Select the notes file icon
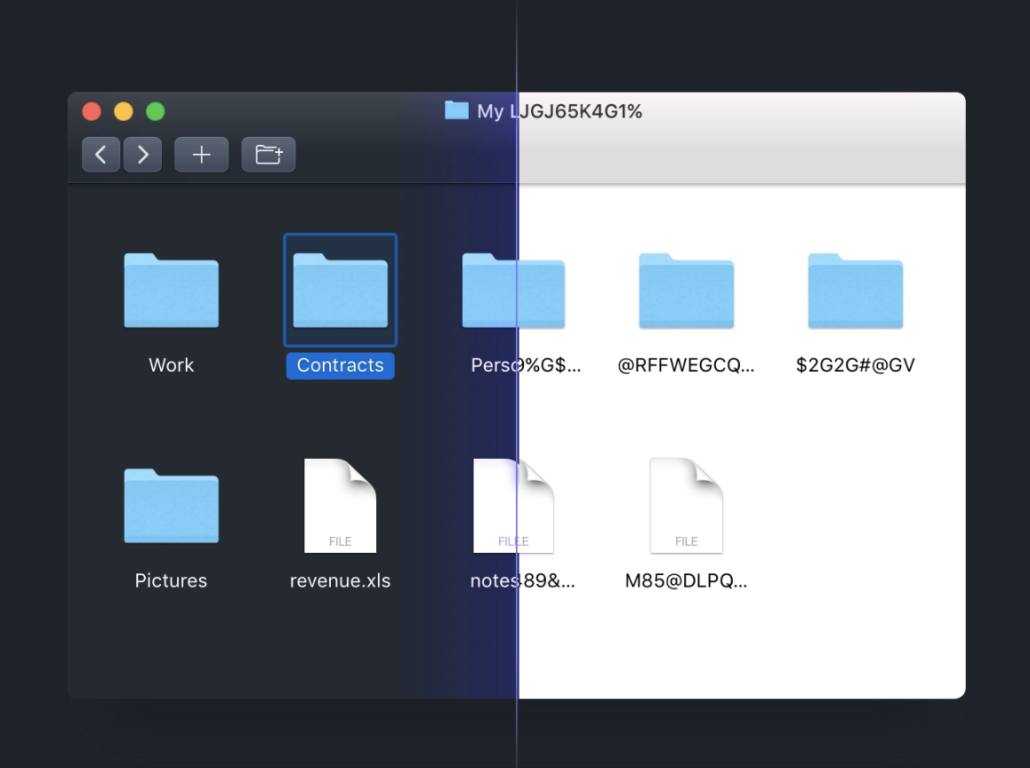The width and height of the screenshot is (1030, 768). [513, 506]
